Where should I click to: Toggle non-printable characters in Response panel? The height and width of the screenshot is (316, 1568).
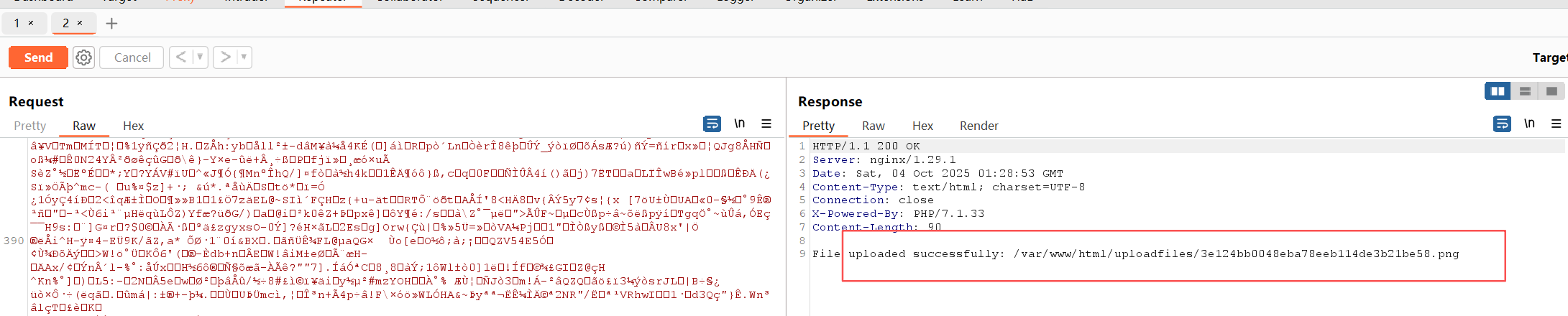pyautogui.click(x=1530, y=124)
